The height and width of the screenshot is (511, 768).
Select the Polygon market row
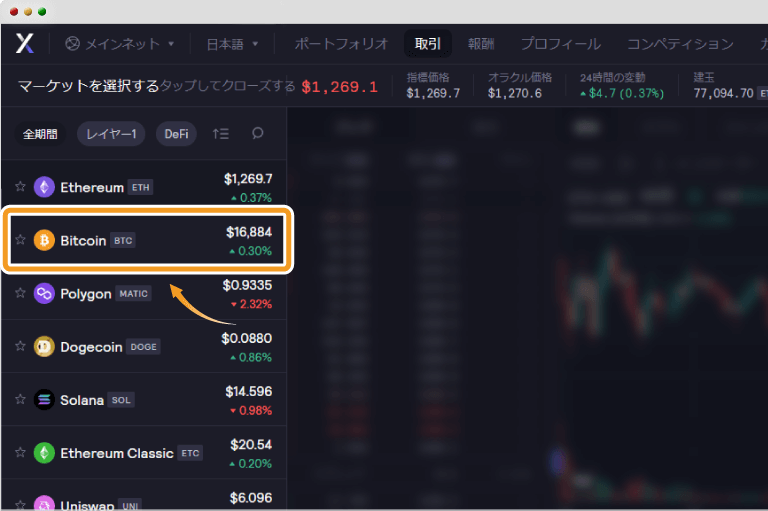144,293
